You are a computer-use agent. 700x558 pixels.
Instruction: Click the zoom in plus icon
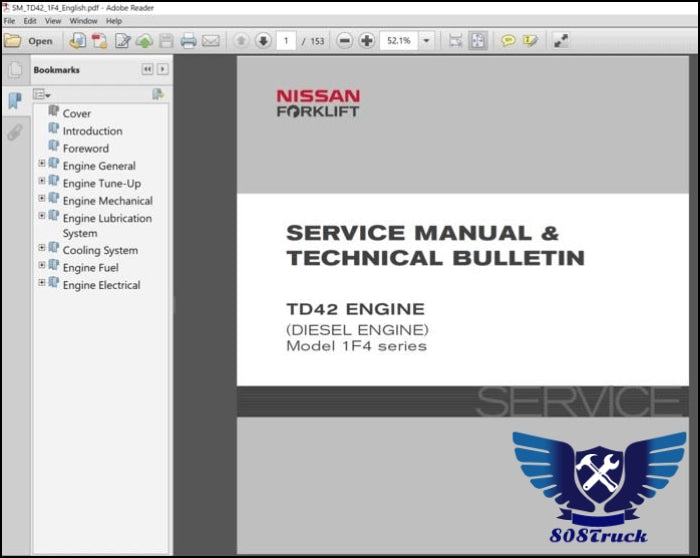(367, 41)
